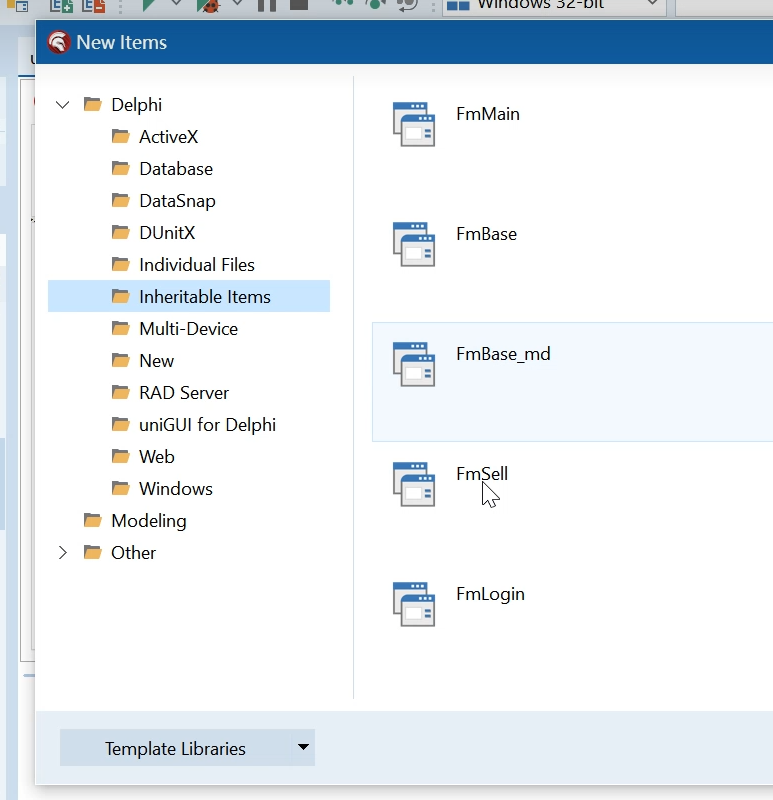Select Inheritable Items category
Screen dimensions: 773x800
189,296
